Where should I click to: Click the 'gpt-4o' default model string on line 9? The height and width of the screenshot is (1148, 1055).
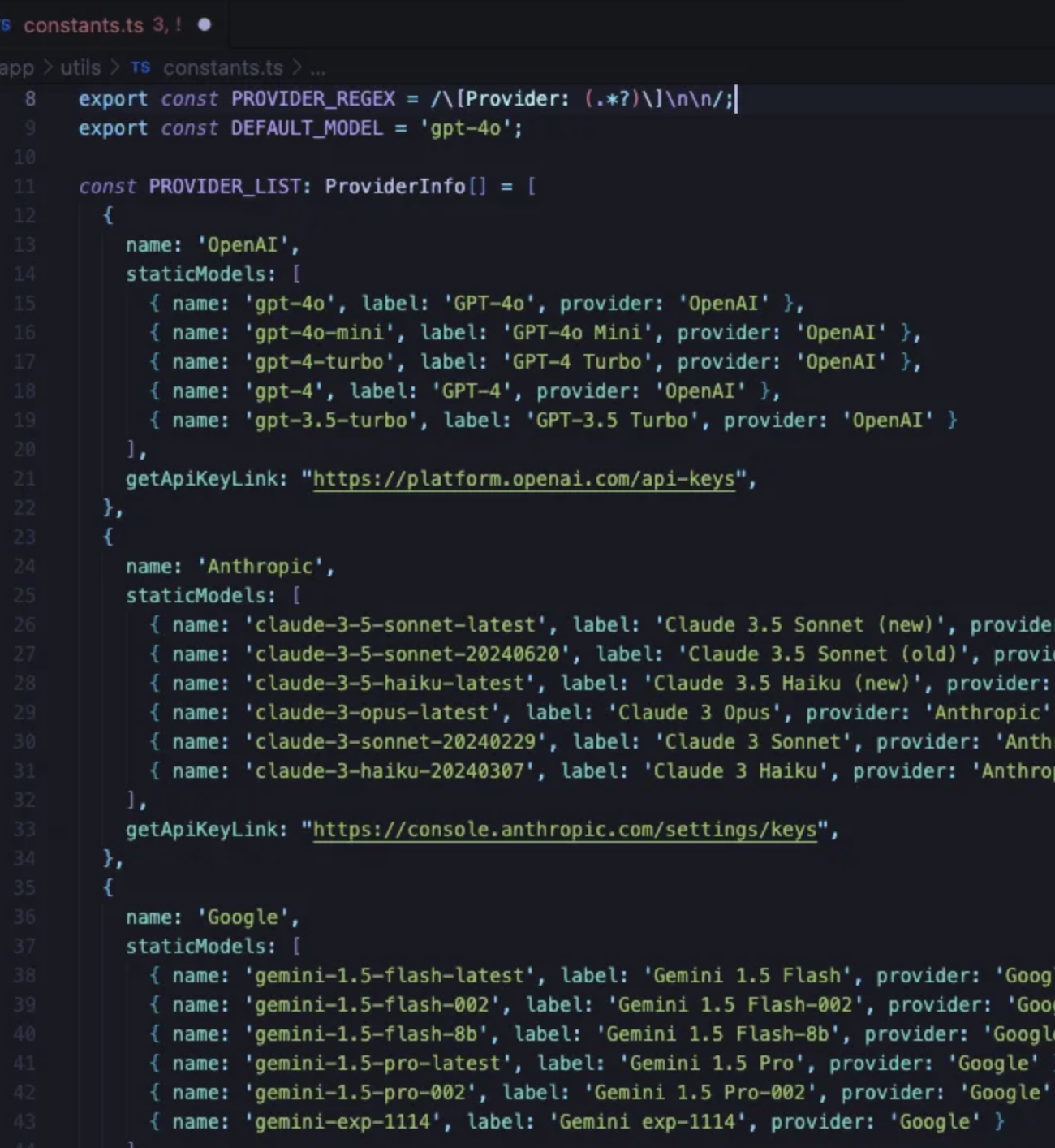coord(465,128)
